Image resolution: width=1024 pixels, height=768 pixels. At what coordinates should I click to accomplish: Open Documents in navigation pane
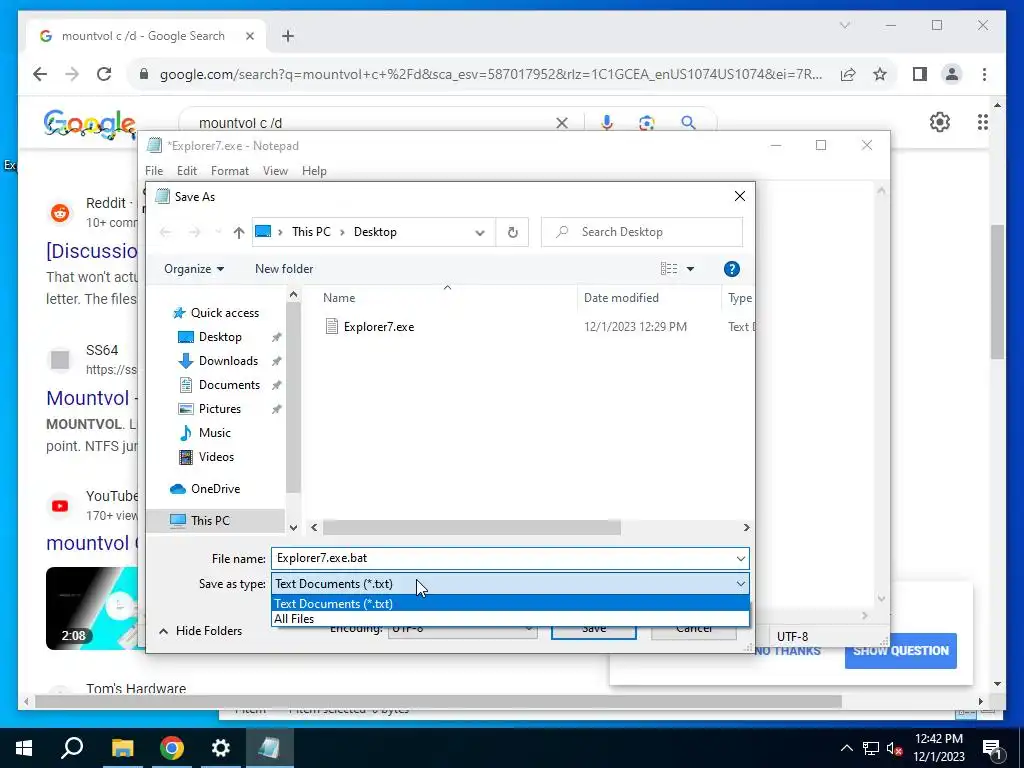coord(229,385)
